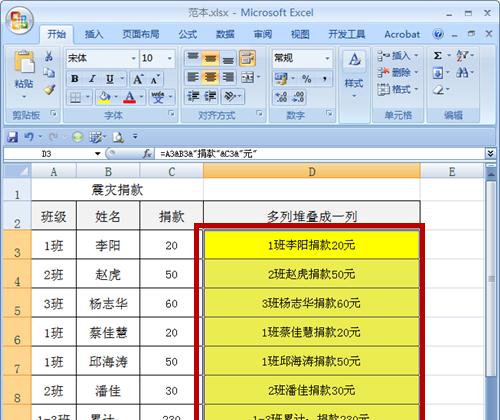Click Excel Help question icon
The width and height of the screenshot is (500, 420).
point(438,34)
